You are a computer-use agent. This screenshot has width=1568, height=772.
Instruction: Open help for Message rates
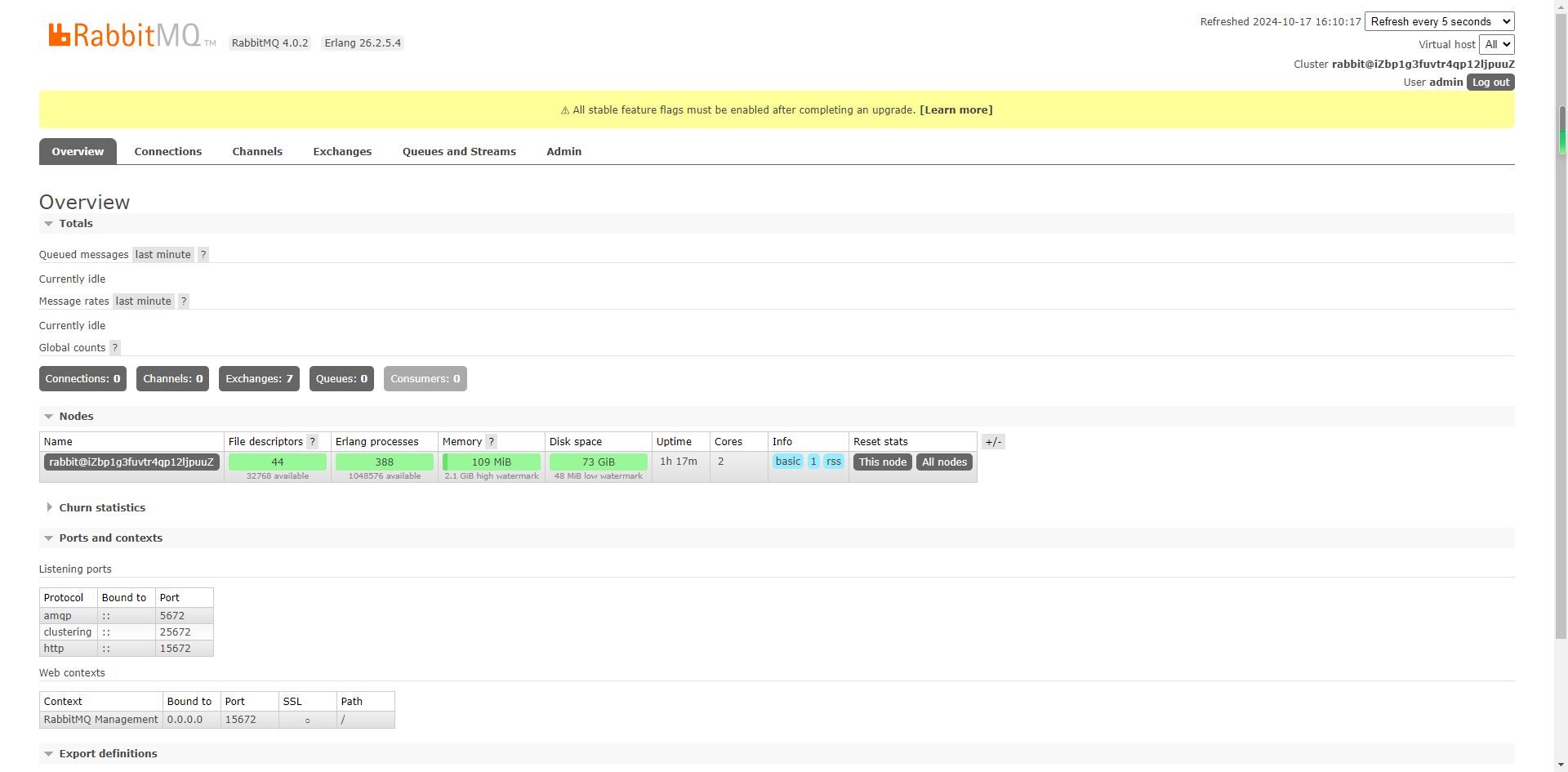click(x=184, y=301)
